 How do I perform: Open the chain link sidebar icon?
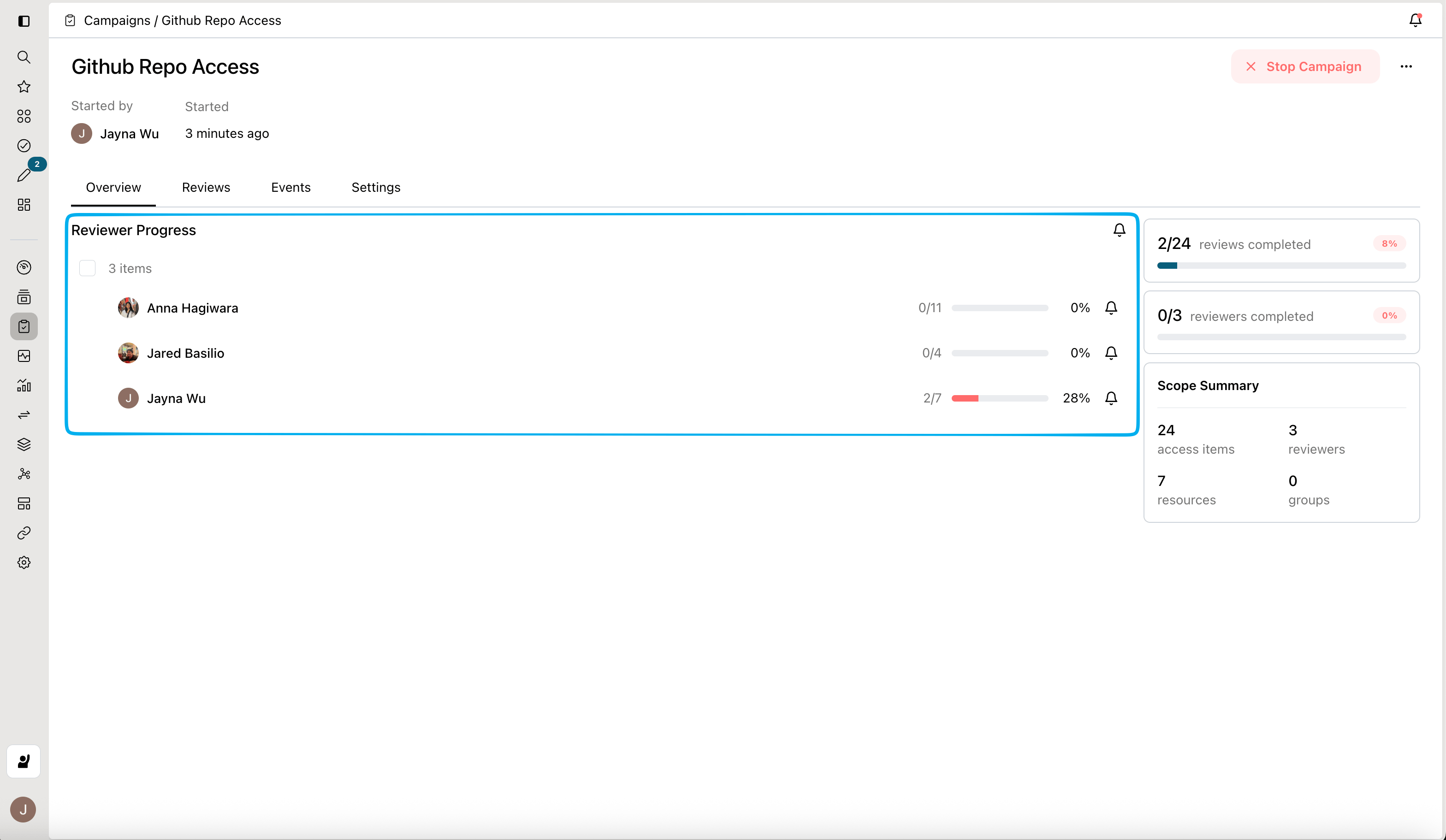click(24, 533)
